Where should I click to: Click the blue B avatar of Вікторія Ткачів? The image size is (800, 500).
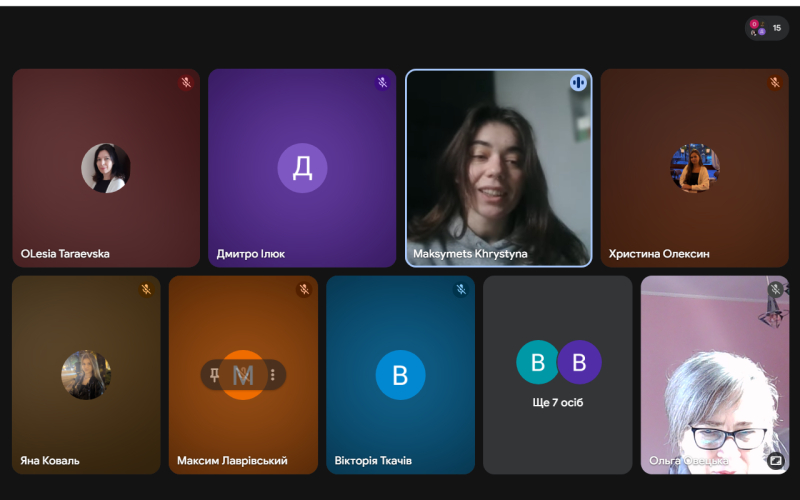pyautogui.click(x=400, y=375)
